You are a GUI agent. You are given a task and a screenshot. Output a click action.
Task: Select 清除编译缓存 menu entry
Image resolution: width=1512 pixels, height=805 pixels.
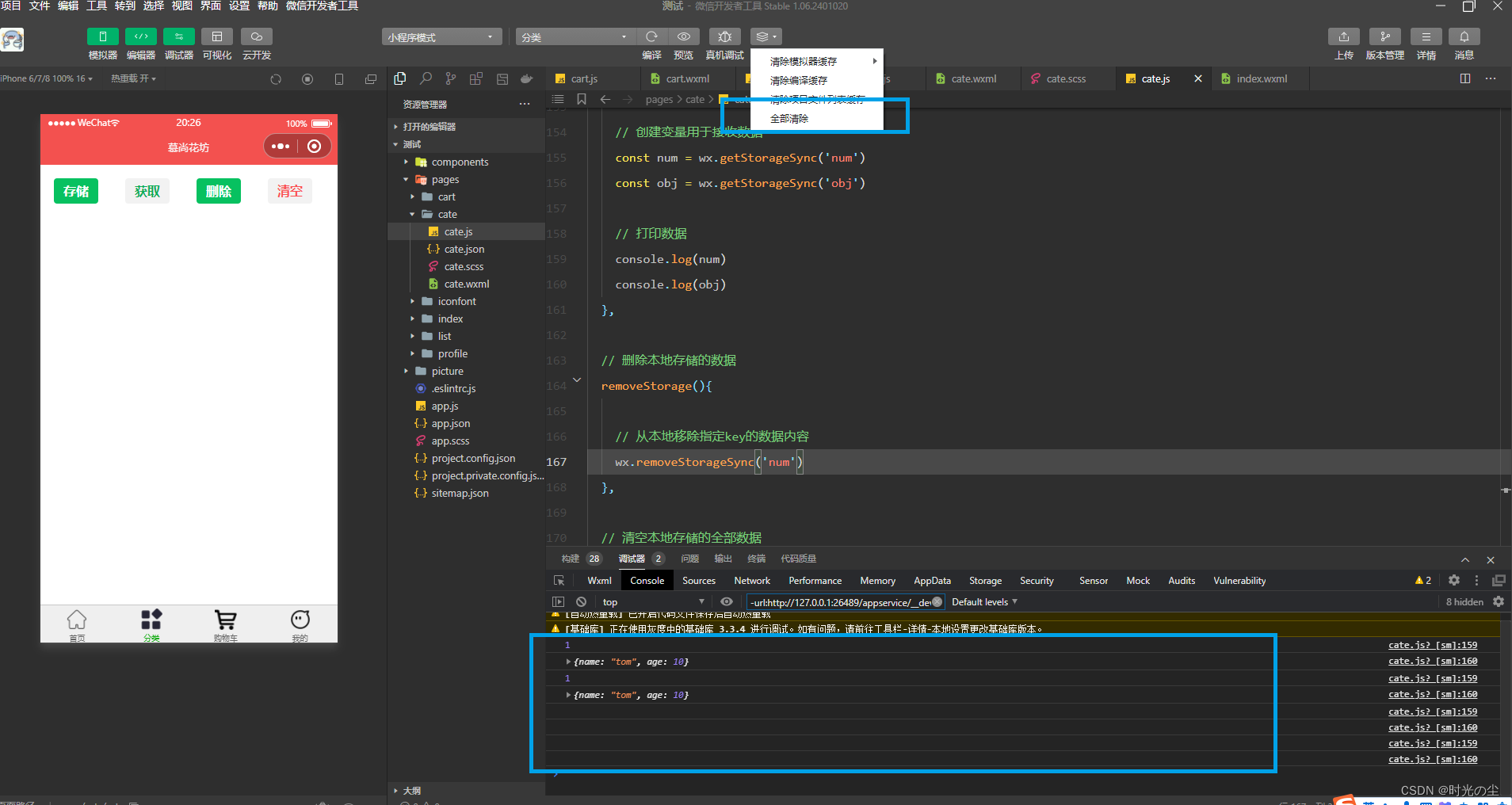(x=816, y=80)
